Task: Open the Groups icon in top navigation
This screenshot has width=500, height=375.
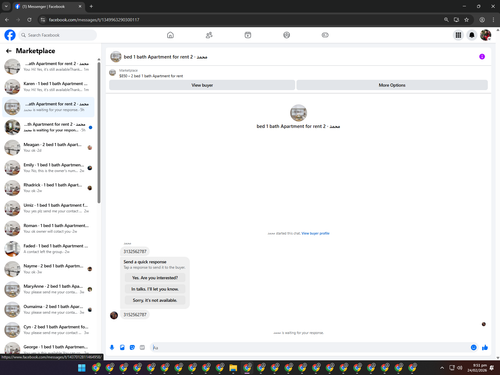Action: [x=287, y=35]
